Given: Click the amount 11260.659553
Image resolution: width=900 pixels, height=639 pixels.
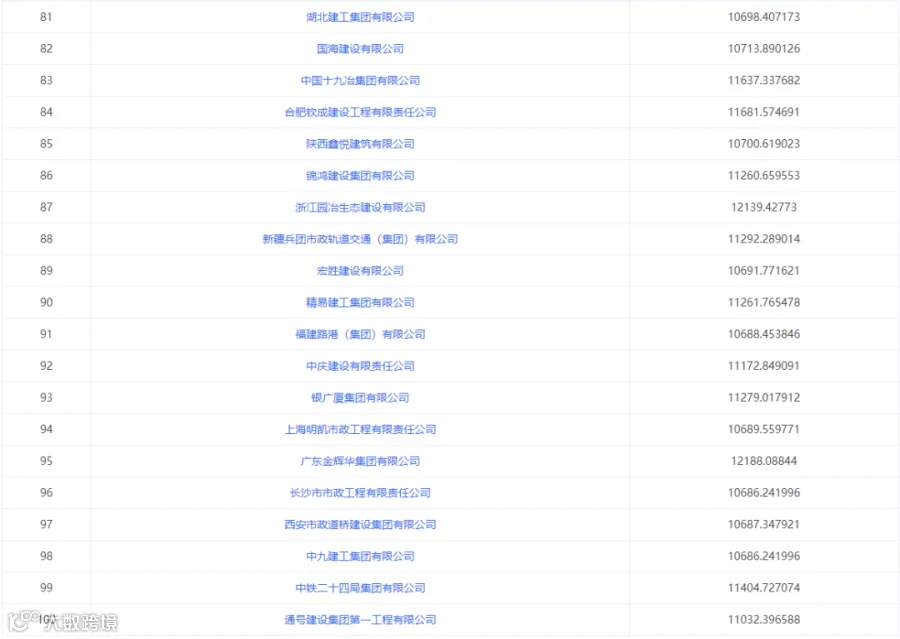Looking at the screenshot, I should pyautogui.click(x=763, y=176).
